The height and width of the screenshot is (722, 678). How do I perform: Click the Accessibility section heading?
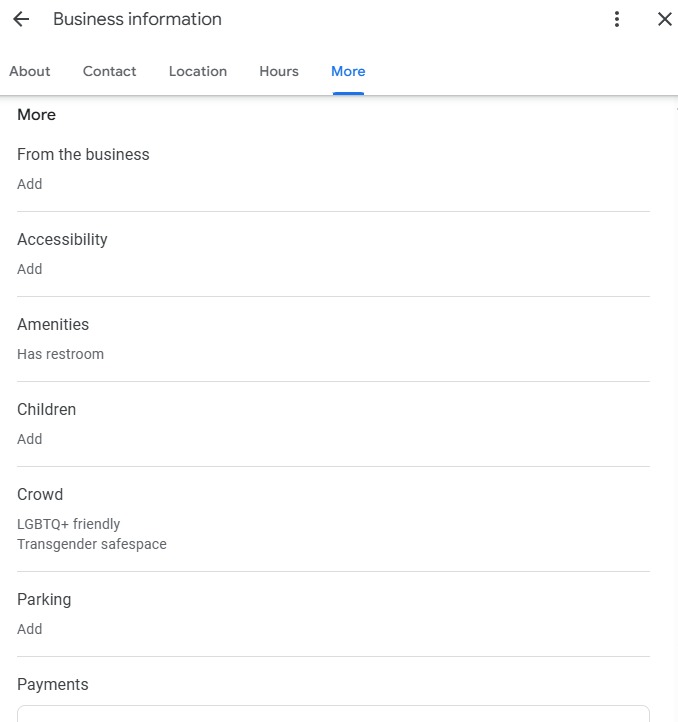point(62,240)
